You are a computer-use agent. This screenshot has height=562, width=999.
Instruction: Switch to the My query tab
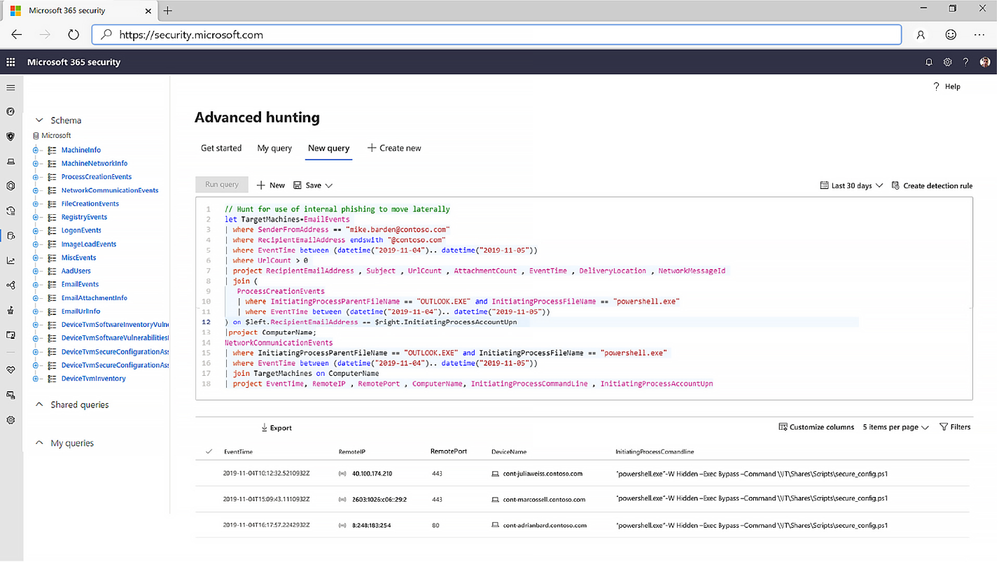pos(275,148)
